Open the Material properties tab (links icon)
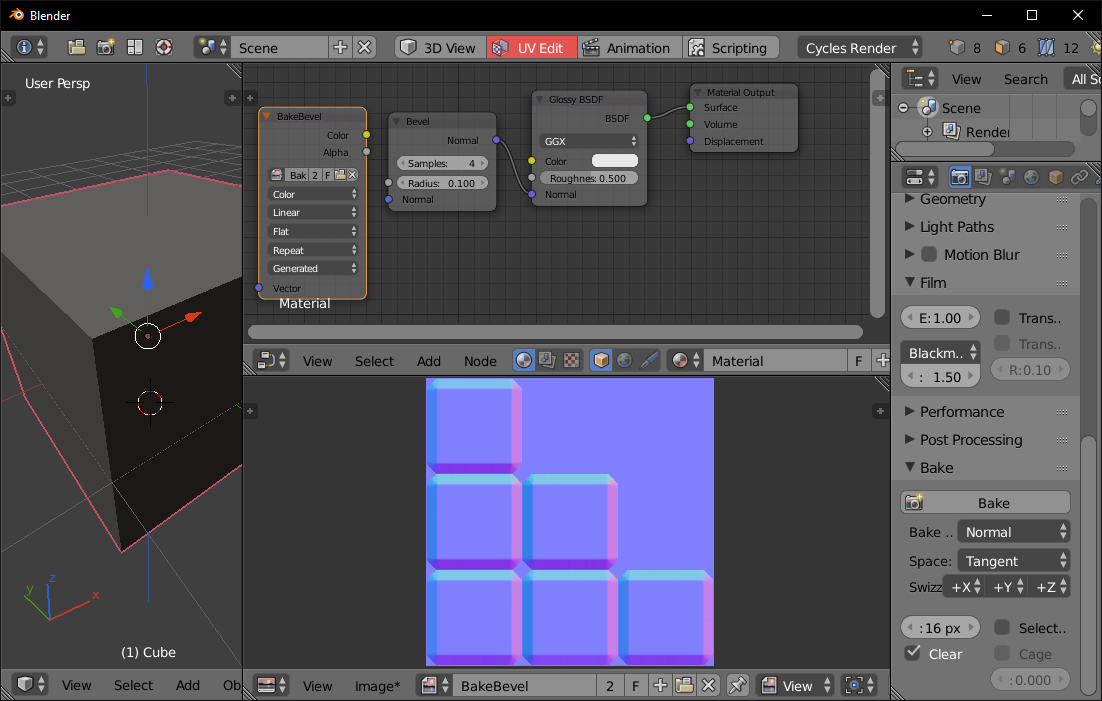Viewport: 1102px width, 701px height. coord(1080,177)
